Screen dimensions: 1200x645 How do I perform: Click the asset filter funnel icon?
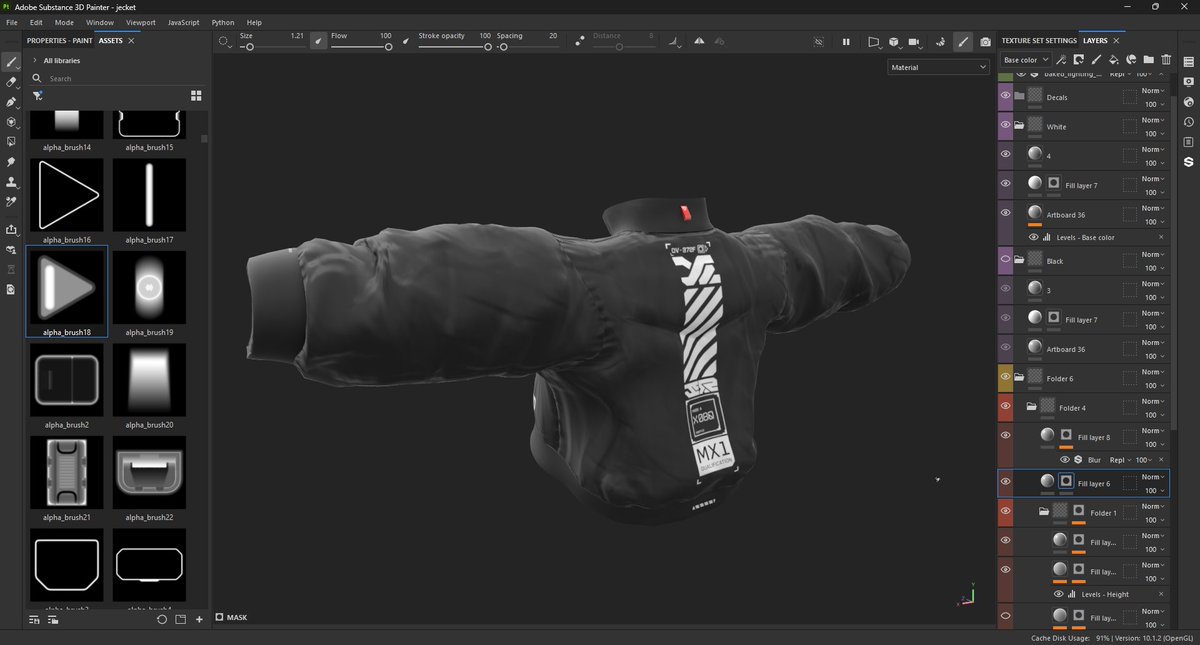click(x=37, y=95)
